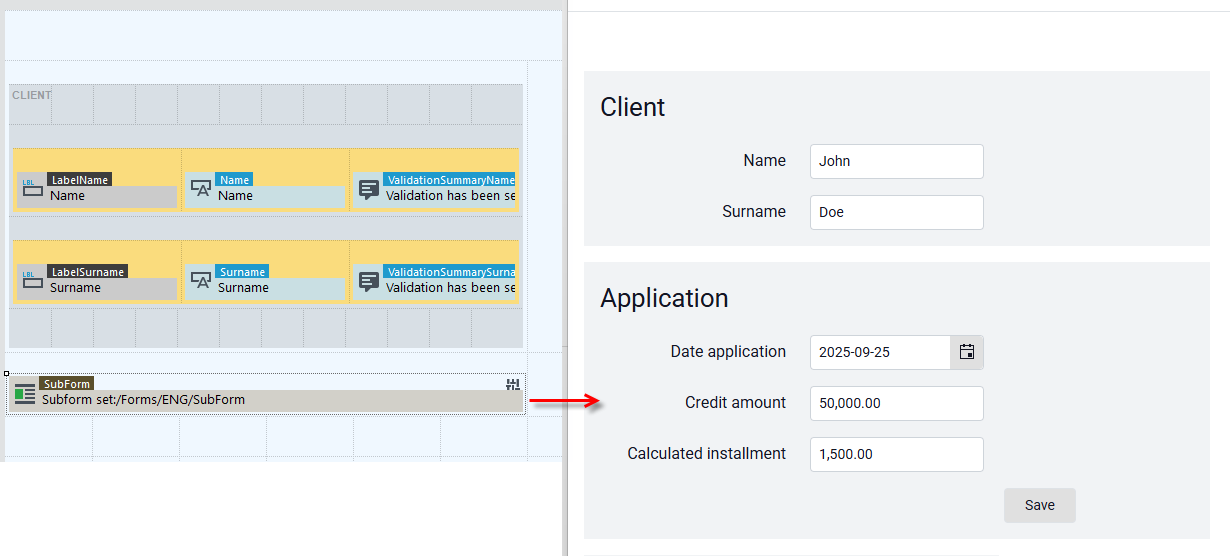This screenshot has width=1231, height=556.
Task: Click the Calculated installment label
Action: coord(706,454)
